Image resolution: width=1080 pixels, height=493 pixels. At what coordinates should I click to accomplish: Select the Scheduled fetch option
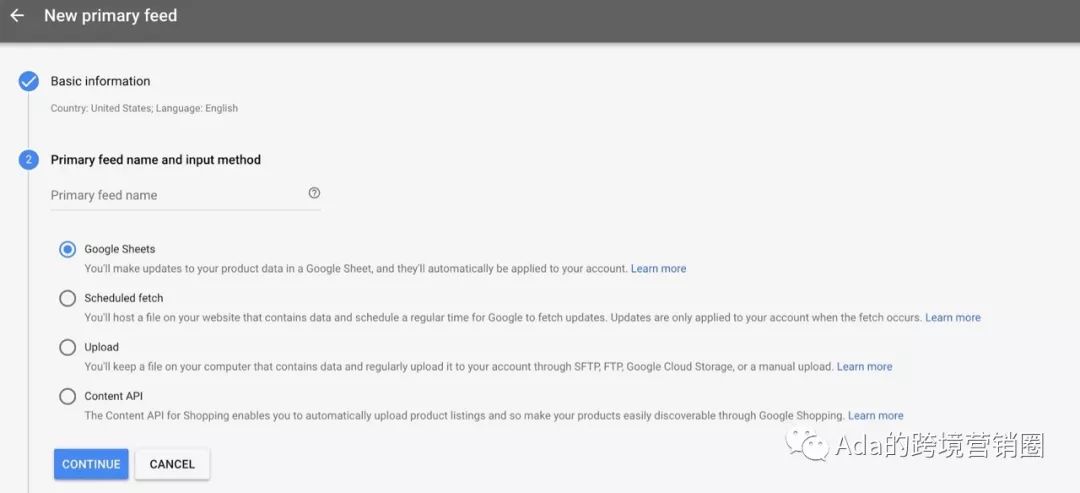[x=67, y=298]
